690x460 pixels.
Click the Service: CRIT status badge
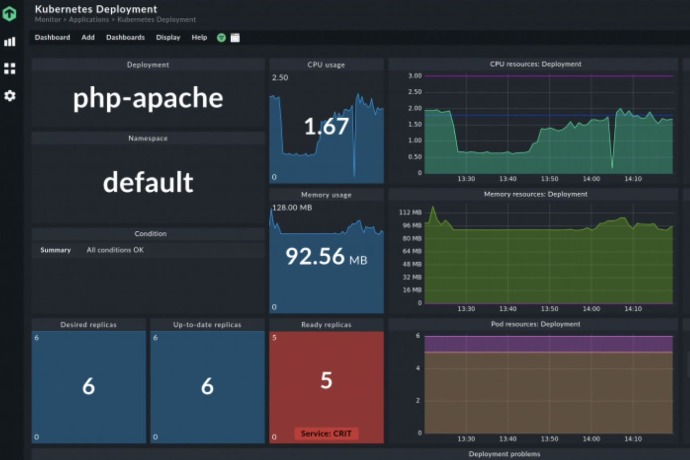click(x=326, y=434)
